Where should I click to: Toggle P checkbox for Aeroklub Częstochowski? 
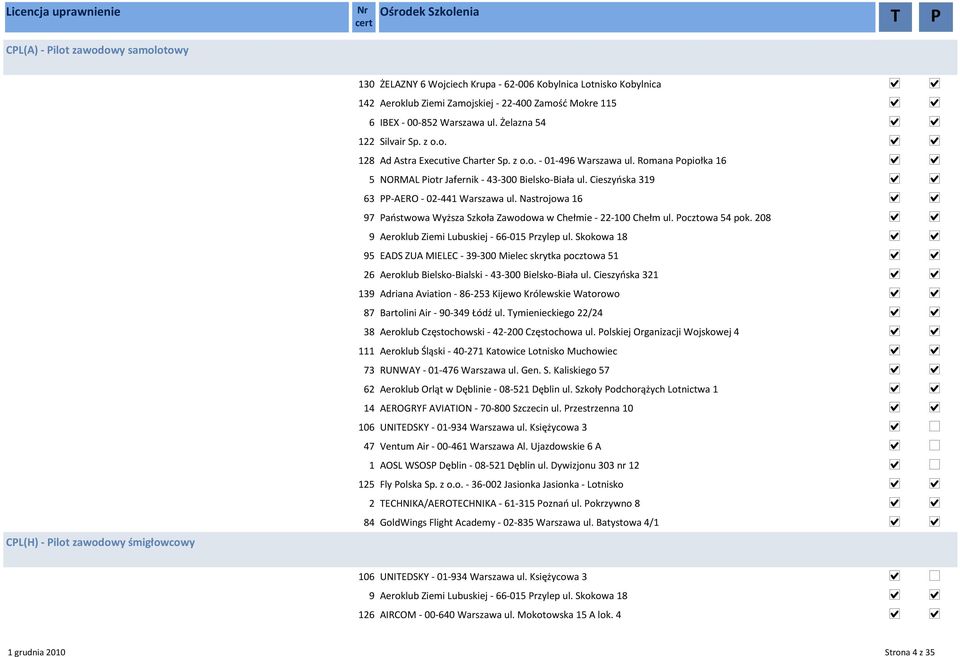(934, 331)
